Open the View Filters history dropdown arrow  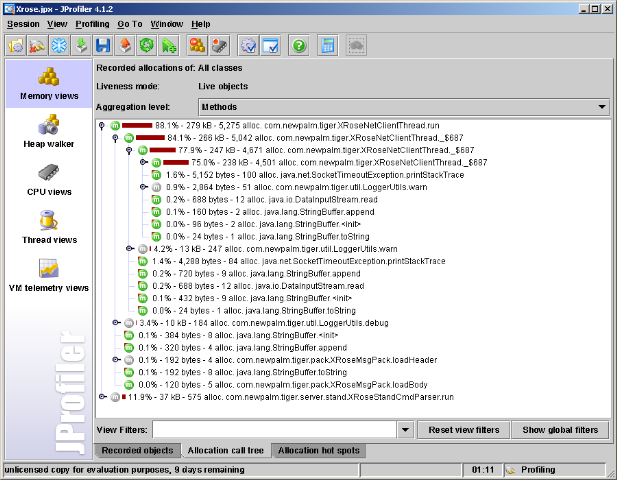[x=405, y=430]
